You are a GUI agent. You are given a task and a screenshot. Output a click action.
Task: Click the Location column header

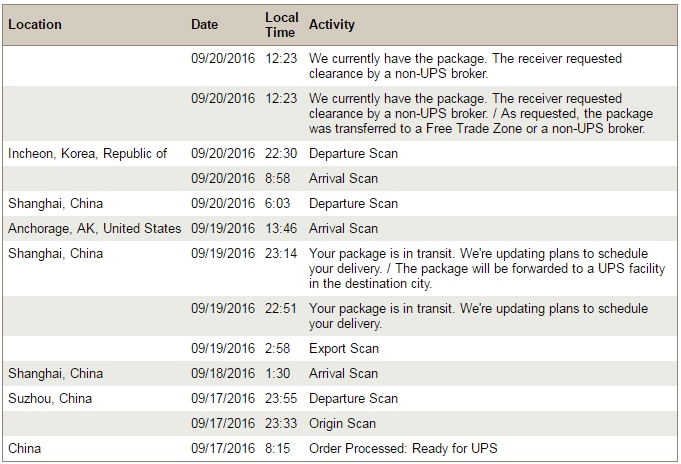tap(35, 25)
